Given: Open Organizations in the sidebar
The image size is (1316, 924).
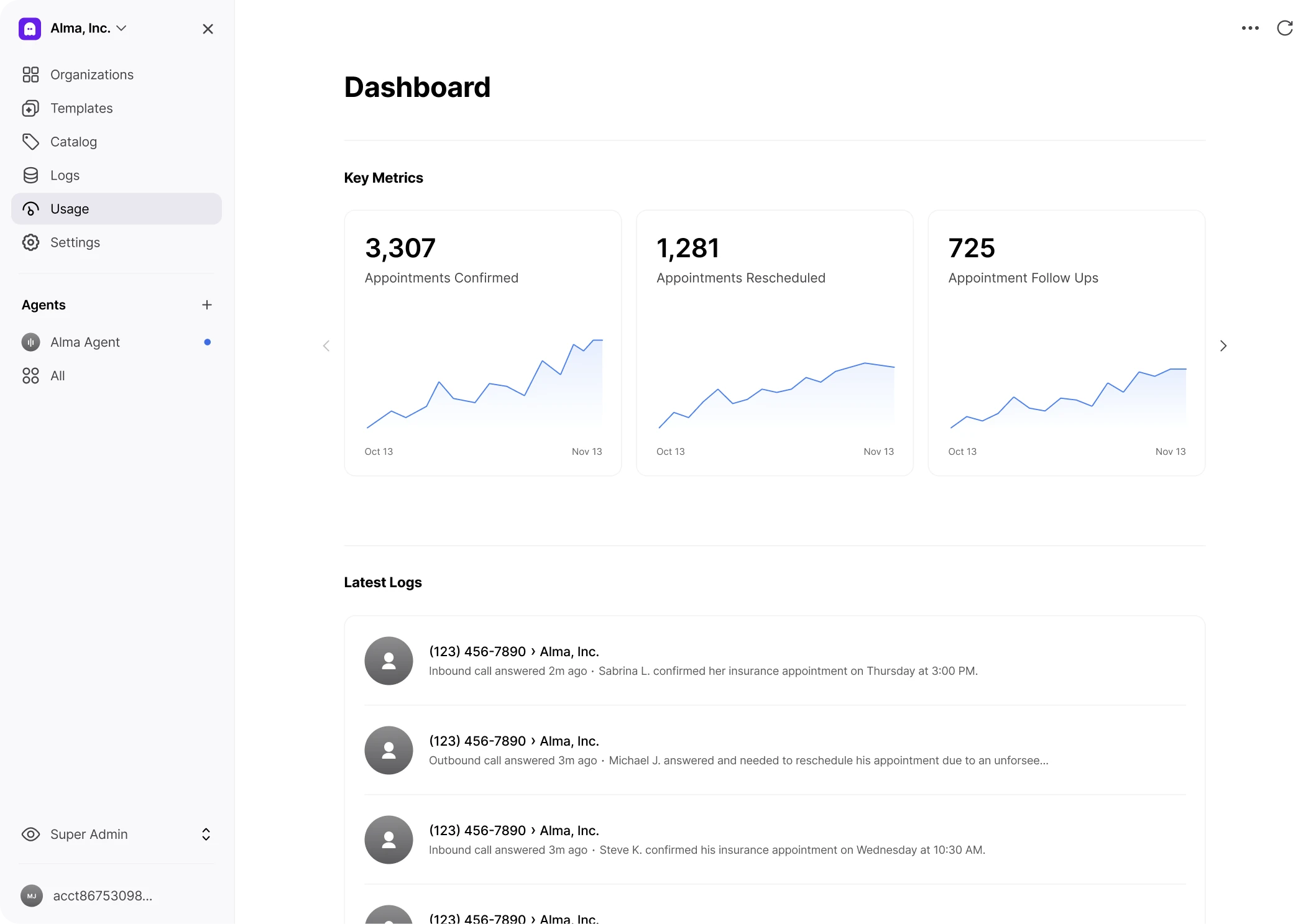Looking at the screenshot, I should pos(116,75).
